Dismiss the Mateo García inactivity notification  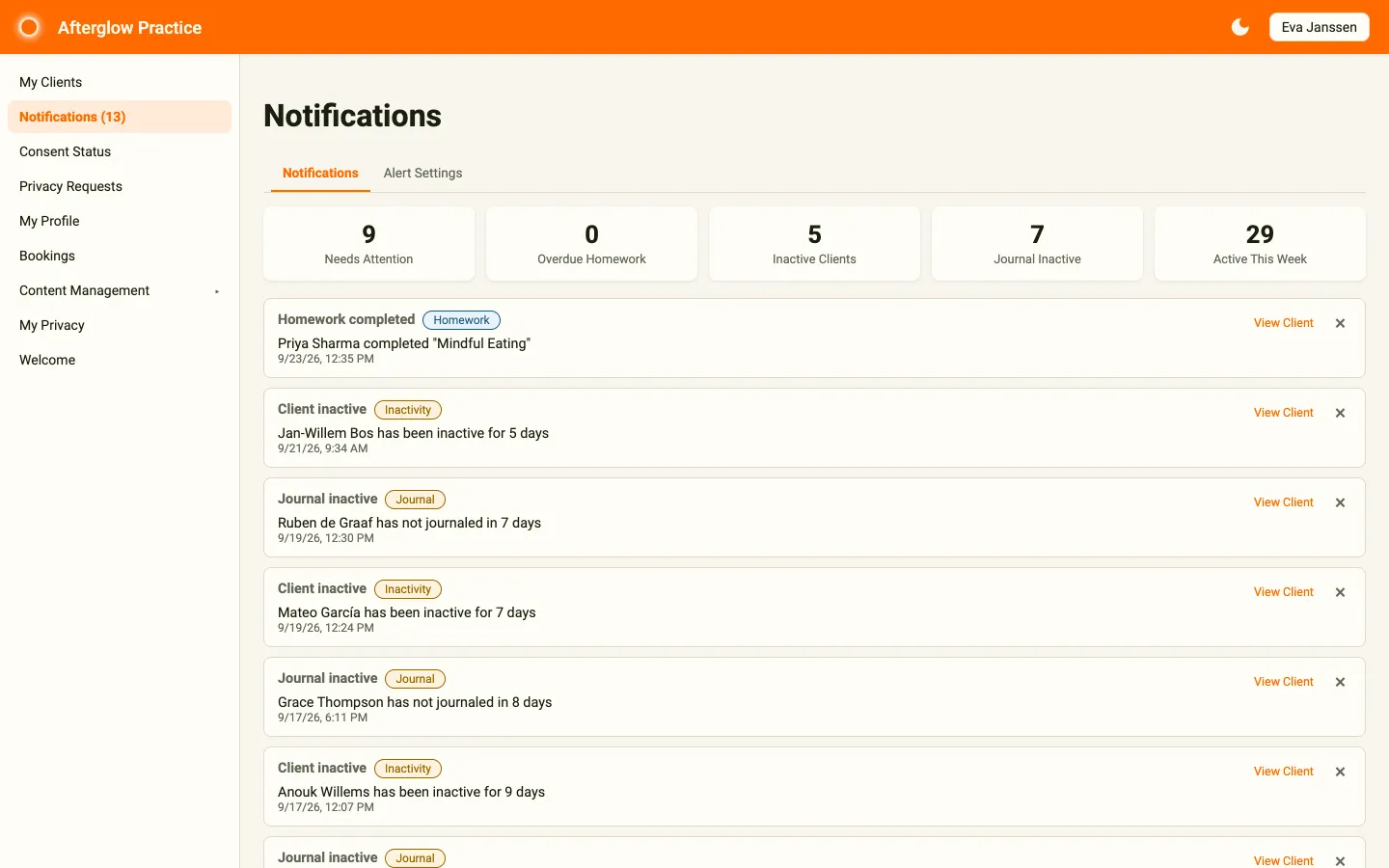[x=1340, y=592]
